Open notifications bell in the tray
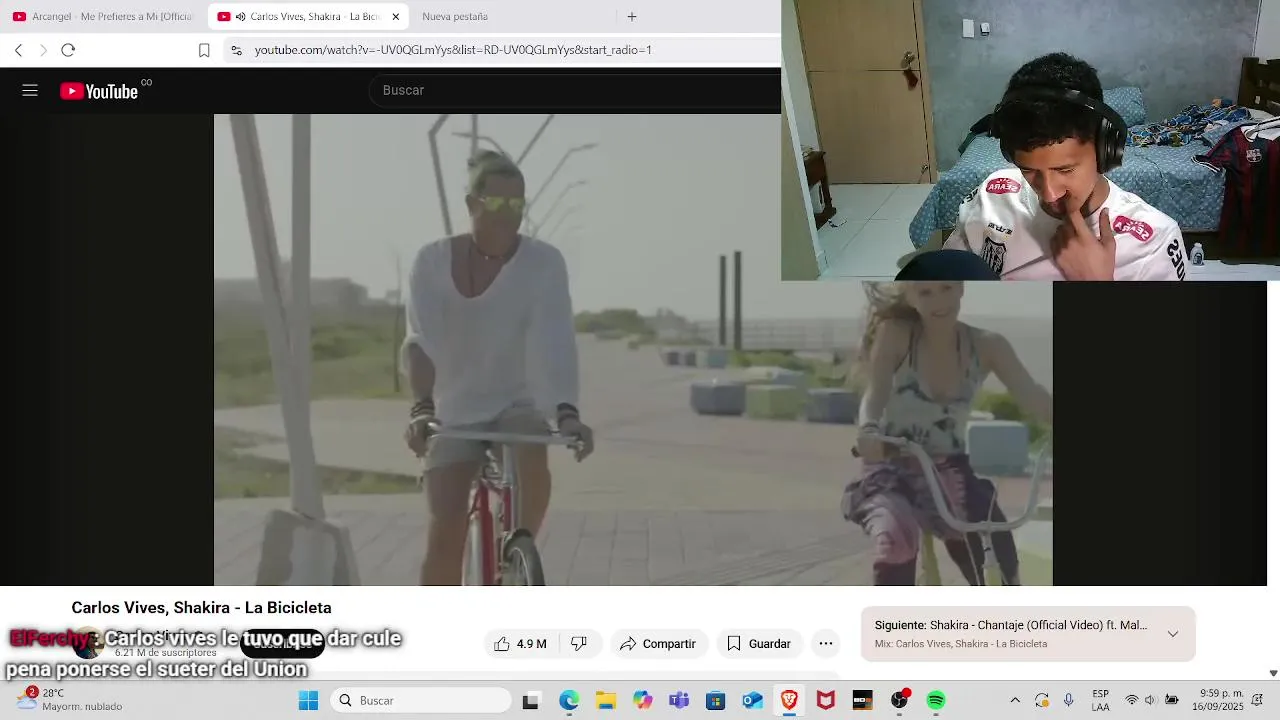 [x=1258, y=701]
